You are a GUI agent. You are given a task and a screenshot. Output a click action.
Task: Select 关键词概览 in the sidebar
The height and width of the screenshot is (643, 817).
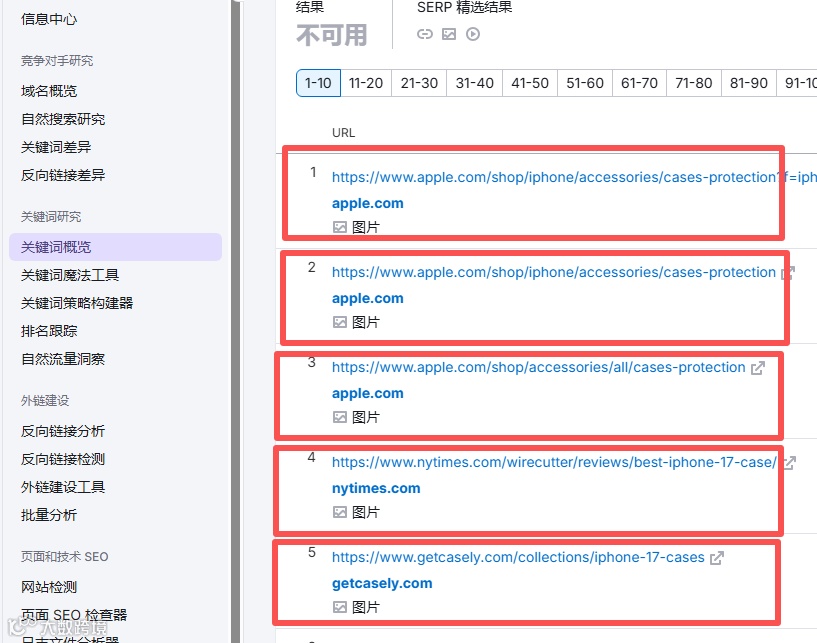(115, 247)
